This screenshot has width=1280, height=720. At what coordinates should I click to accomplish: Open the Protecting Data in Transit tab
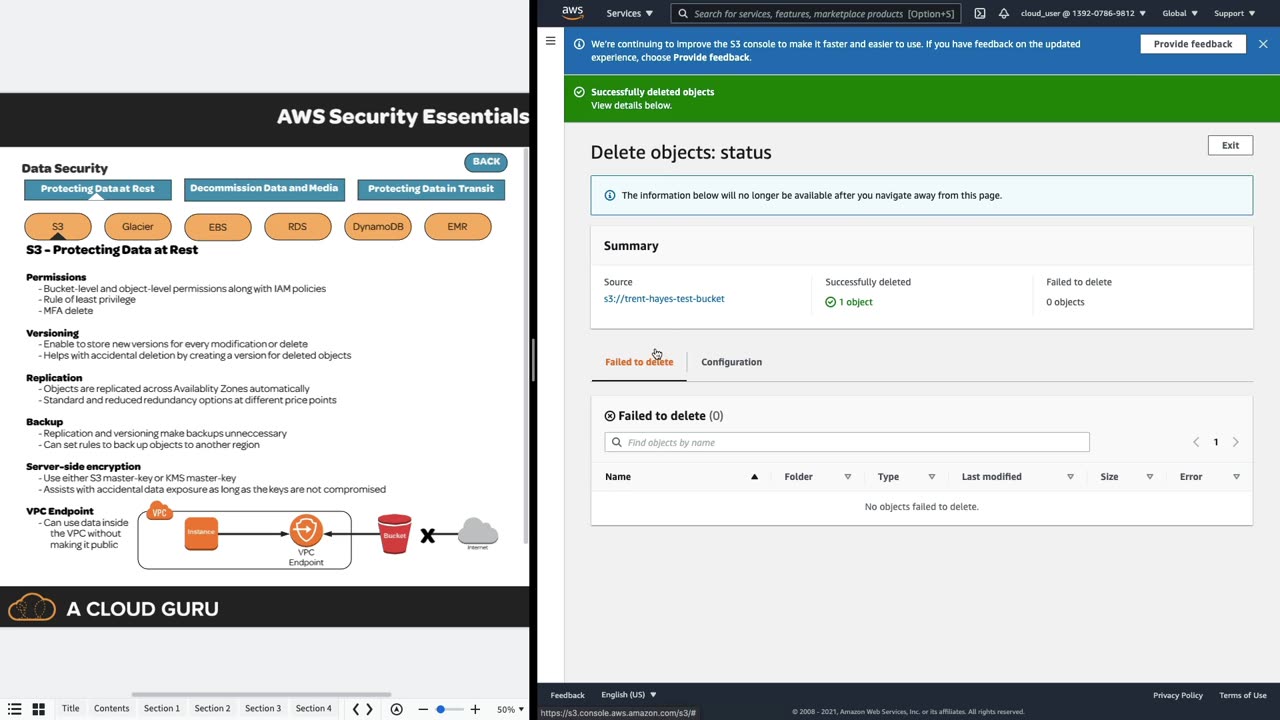(x=431, y=189)
